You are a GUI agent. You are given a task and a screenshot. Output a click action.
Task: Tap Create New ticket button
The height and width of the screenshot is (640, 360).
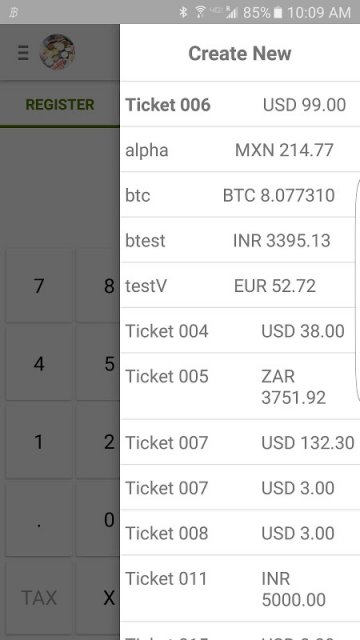[240, 53]
